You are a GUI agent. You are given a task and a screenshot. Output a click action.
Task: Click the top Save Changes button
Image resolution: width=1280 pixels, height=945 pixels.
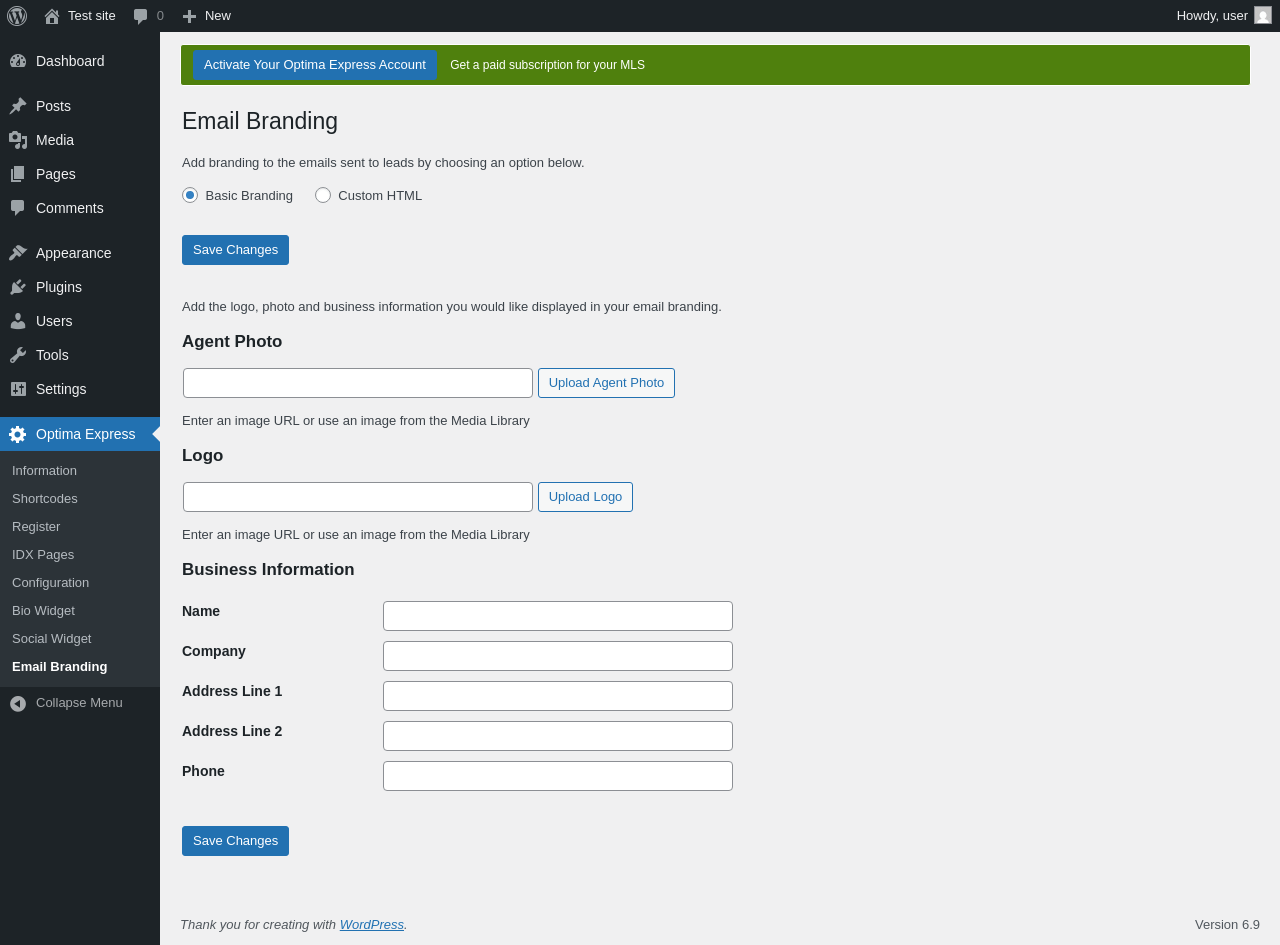(235, 250)
